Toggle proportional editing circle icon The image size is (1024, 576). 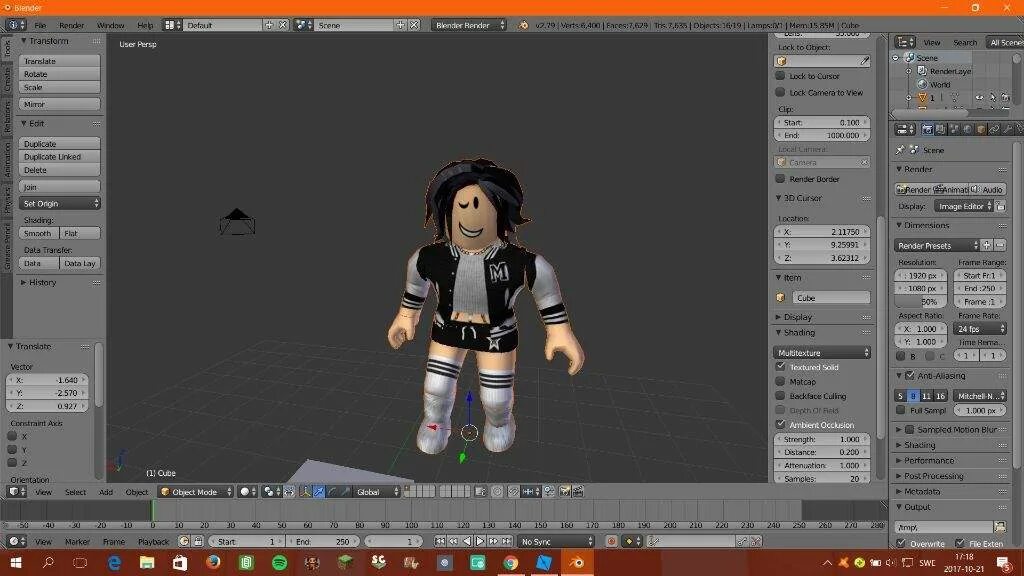(497, 491)
